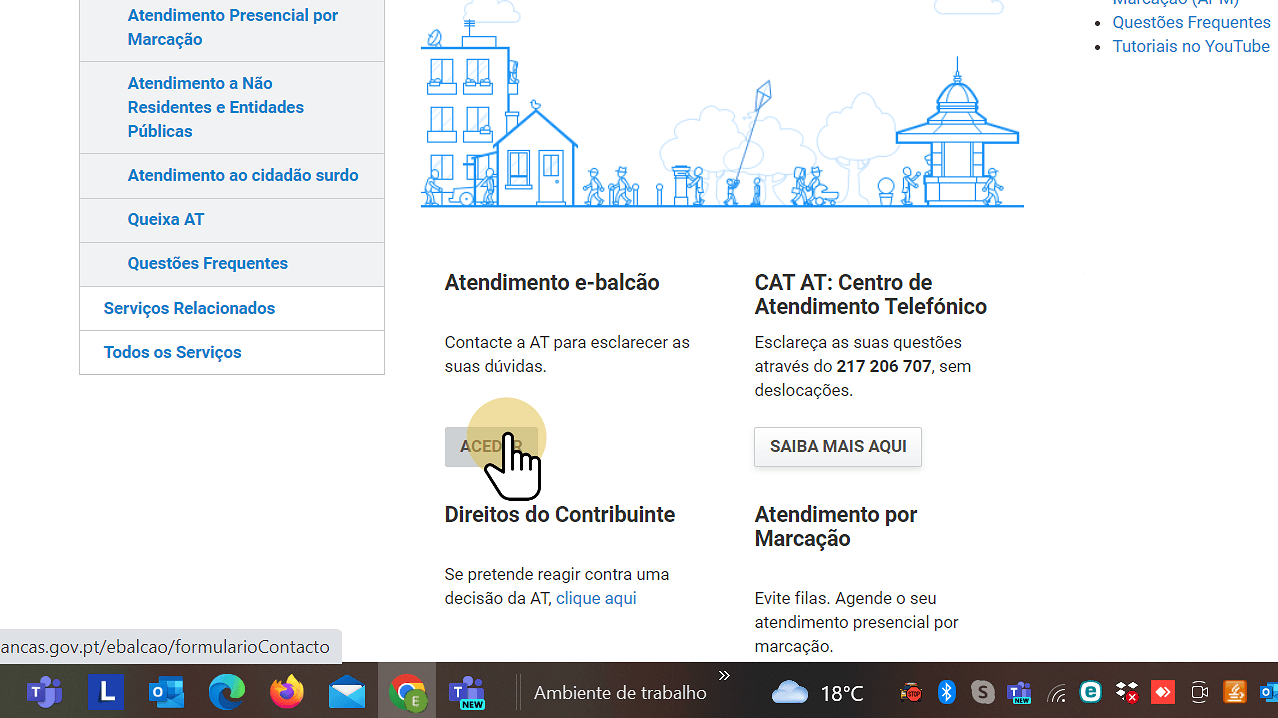Open Atendimento ao cidadão surdo sidebar item
Viewport: 1278px width, 718px height.
(x=242, y=175)
